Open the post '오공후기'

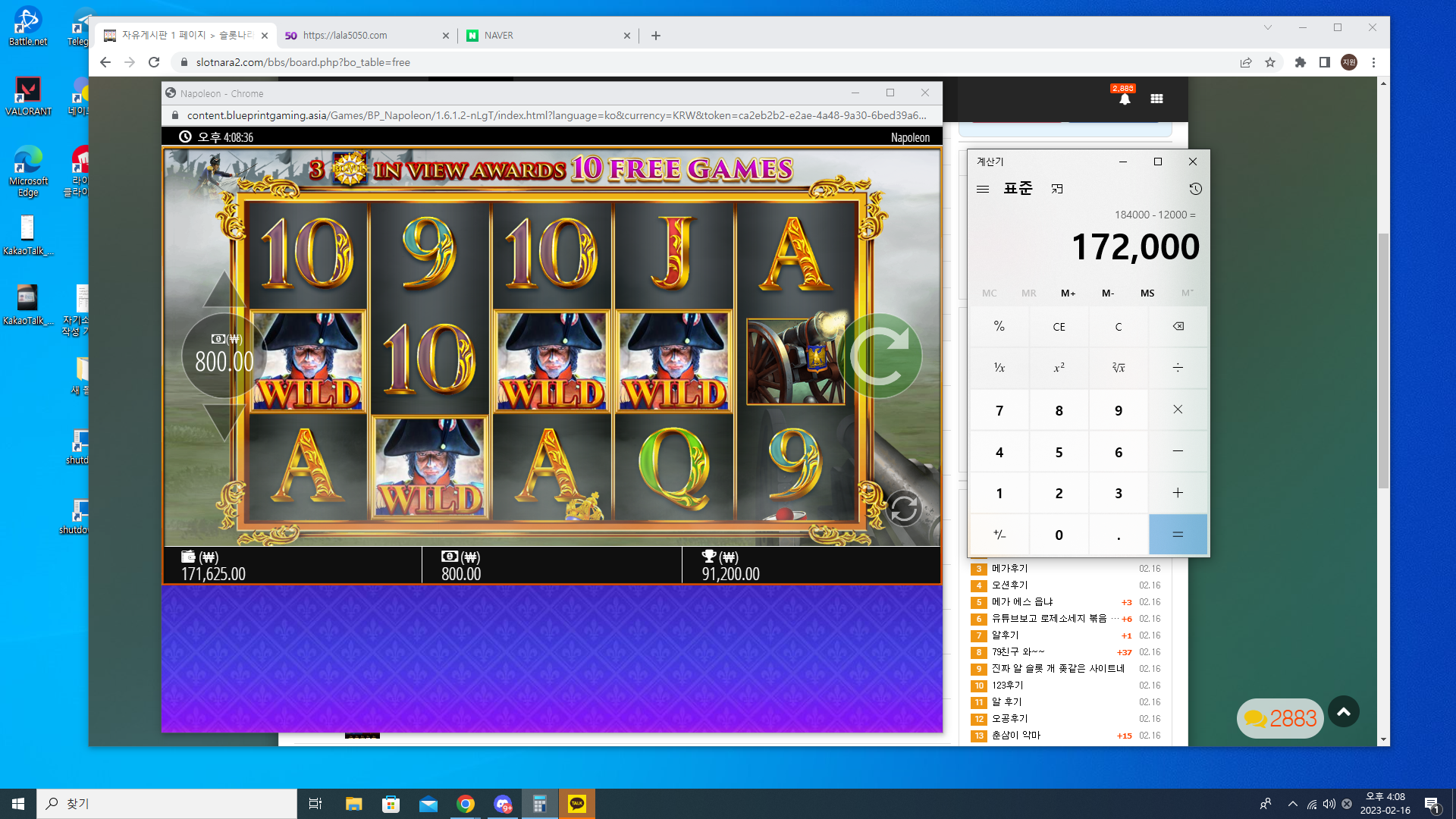tap(1010, 719)
